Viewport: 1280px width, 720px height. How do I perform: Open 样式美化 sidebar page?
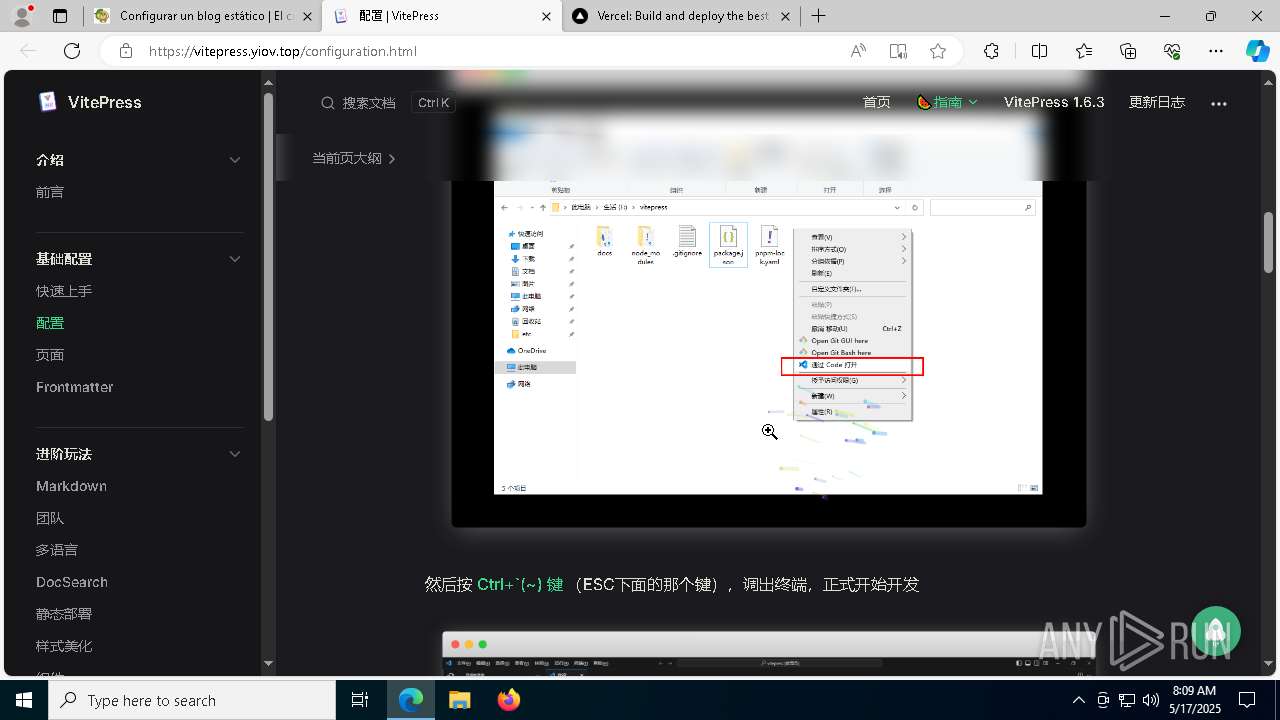[x=64, y=646]
